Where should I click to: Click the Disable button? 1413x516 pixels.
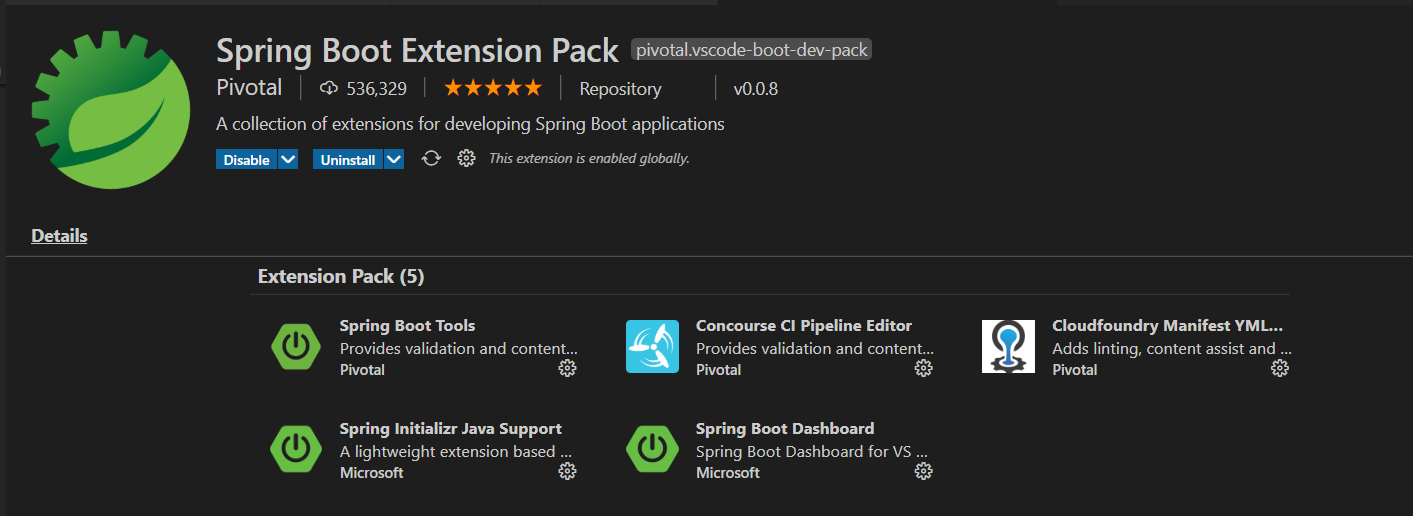246,159
